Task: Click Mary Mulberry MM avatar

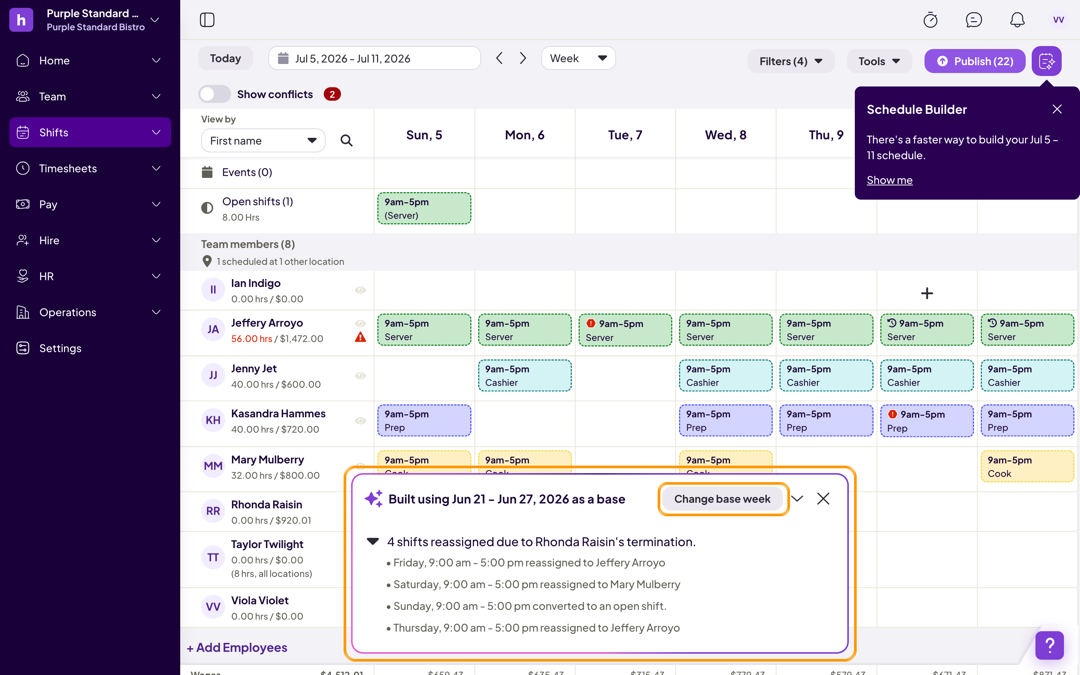Action: click(x=213, y=466)
